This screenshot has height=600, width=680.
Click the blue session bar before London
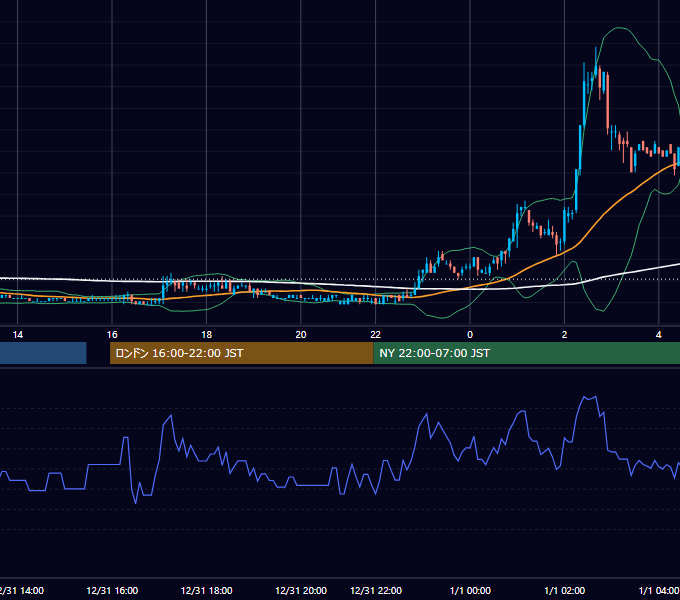click(x=43, y=353)
